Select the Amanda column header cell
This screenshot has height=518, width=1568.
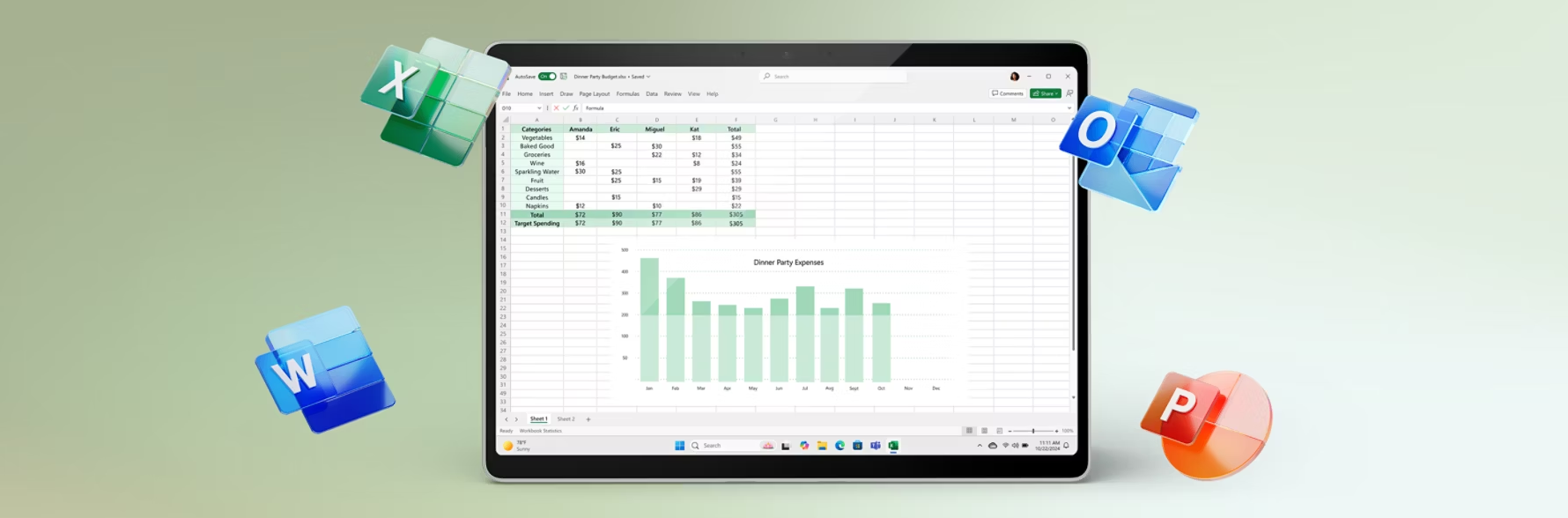tap(581, 129)
